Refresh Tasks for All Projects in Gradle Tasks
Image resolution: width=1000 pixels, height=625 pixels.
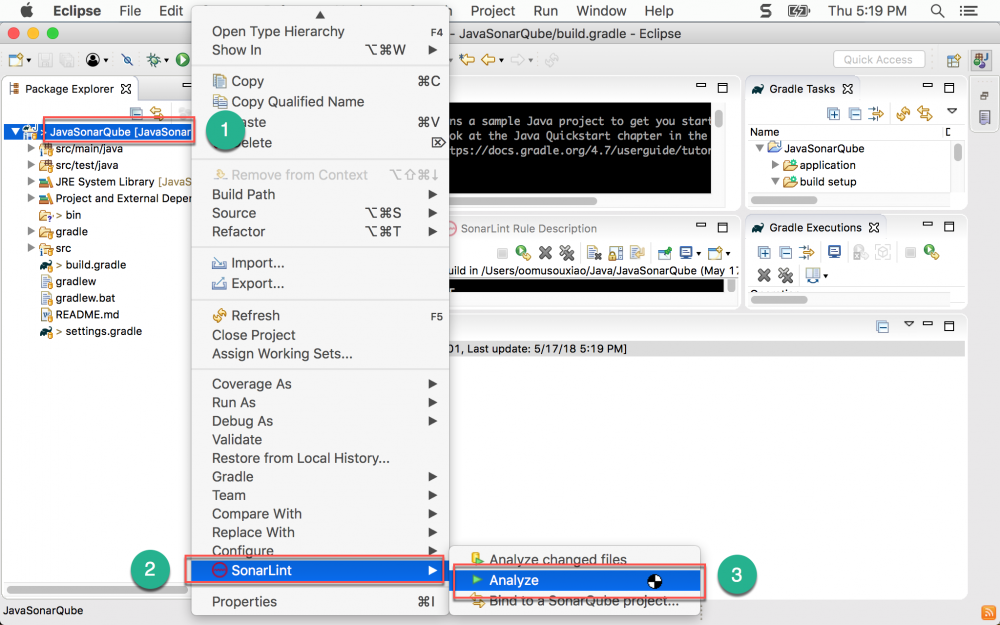[x=903, y=114]
